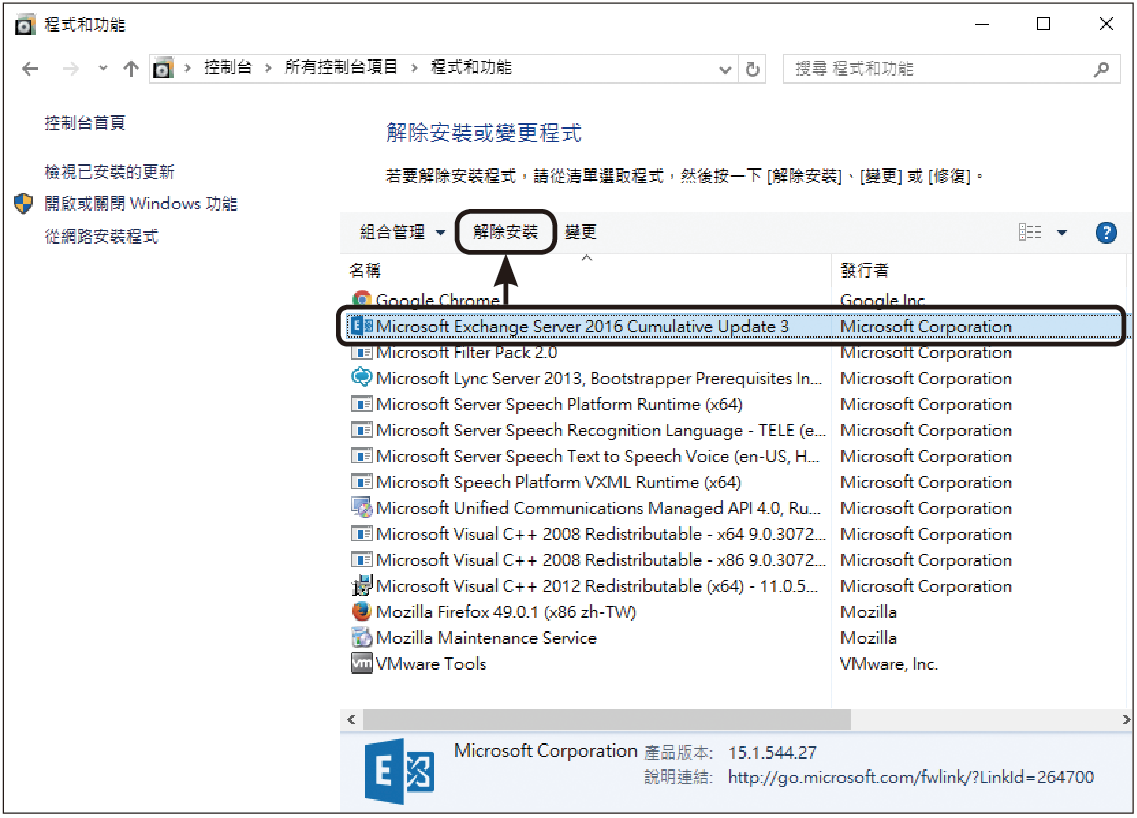This screenshot has height=818, width=1137.
Task: Open 開啟或關閉 Windows 功能 link
Action: (141, 204)
